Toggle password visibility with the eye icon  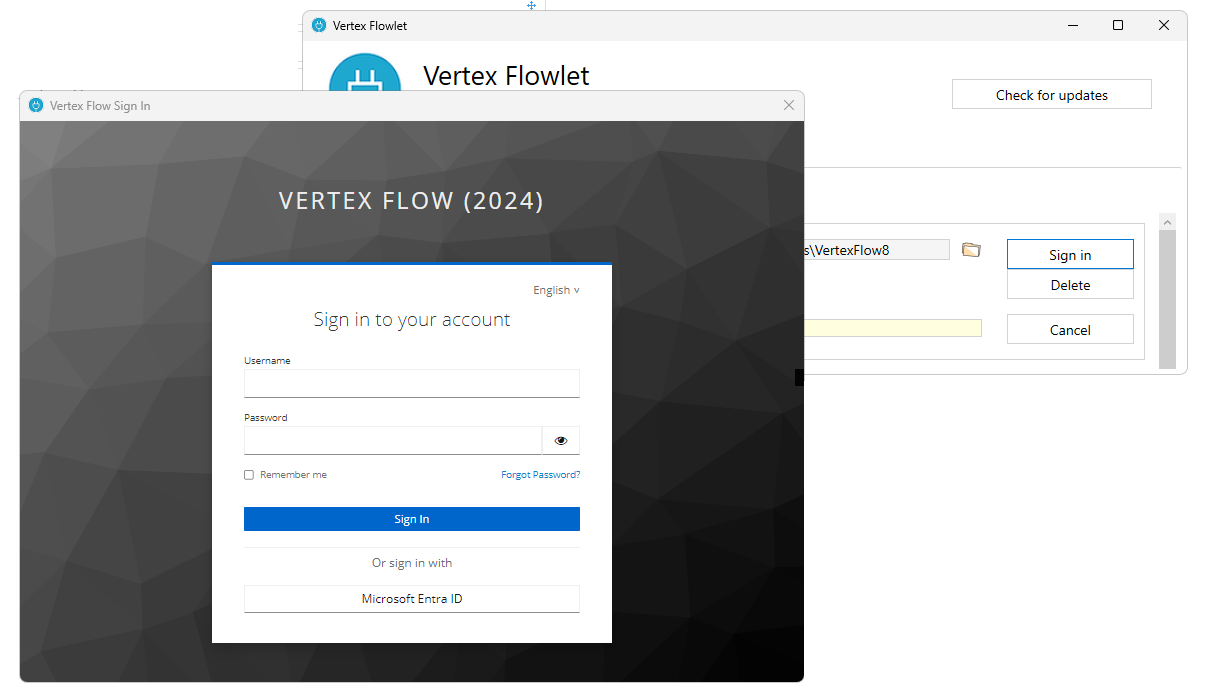561,440
